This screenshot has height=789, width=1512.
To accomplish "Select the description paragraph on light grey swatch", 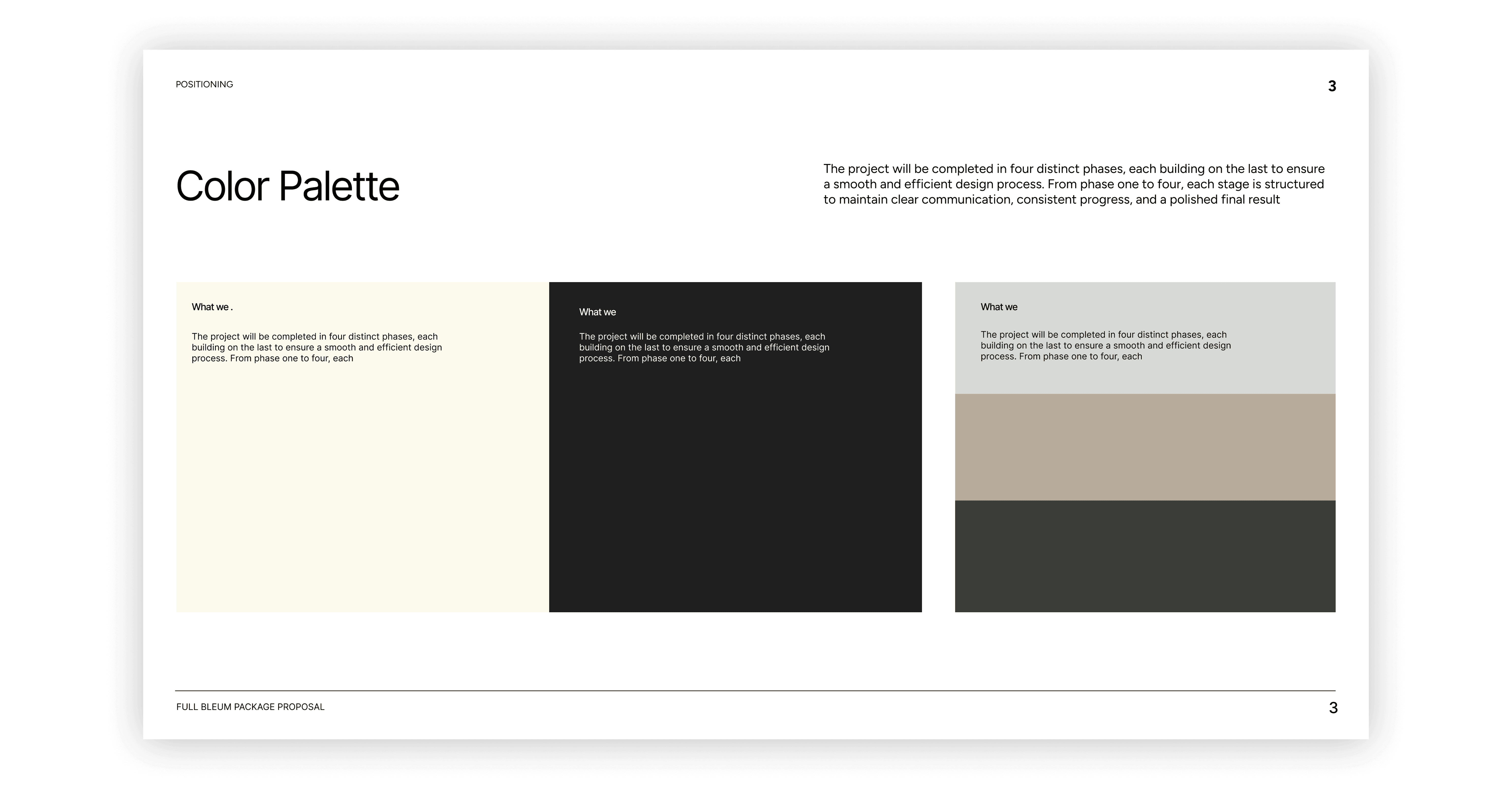I will point(1106,346).
